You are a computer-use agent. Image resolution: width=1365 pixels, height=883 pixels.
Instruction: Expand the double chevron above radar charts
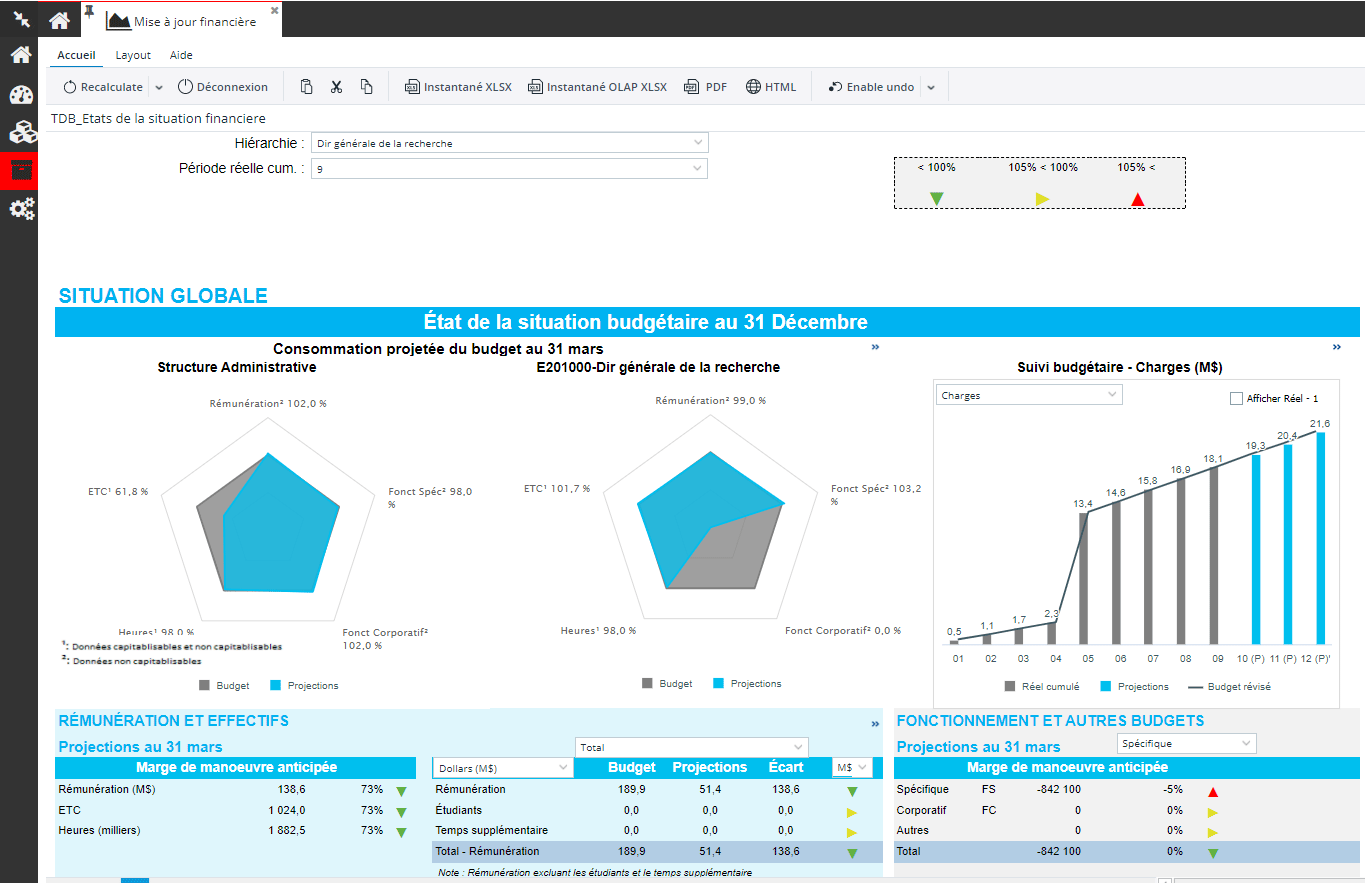[x=875, y=347]
